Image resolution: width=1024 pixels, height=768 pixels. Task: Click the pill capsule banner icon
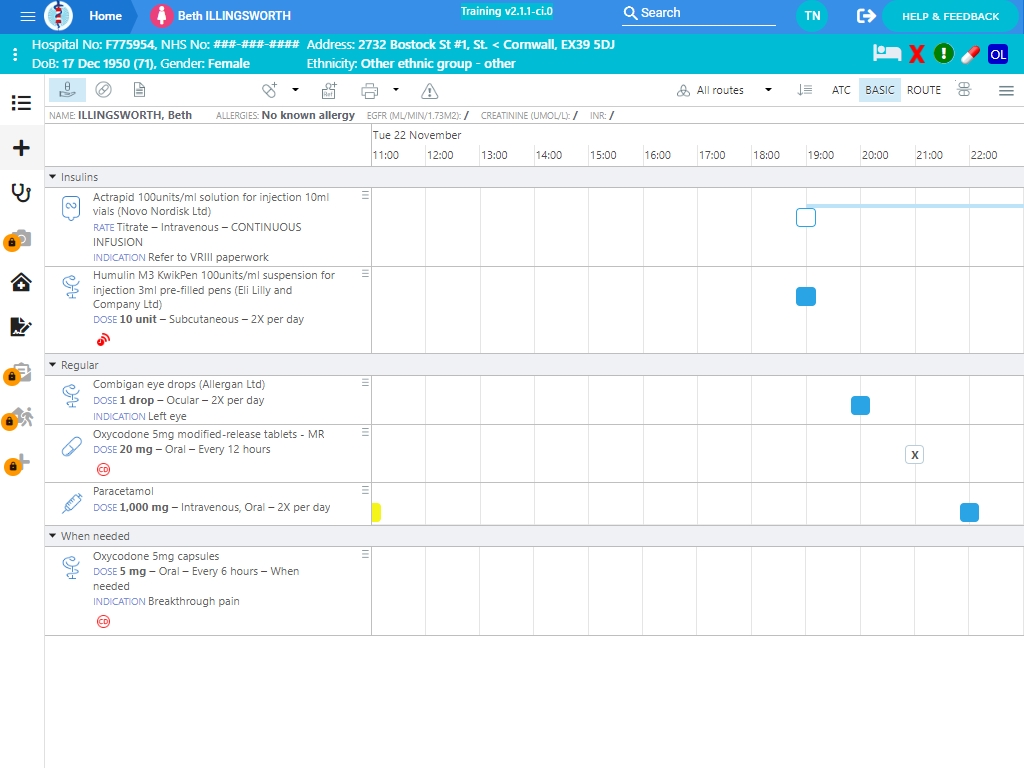tap(970, 54)
